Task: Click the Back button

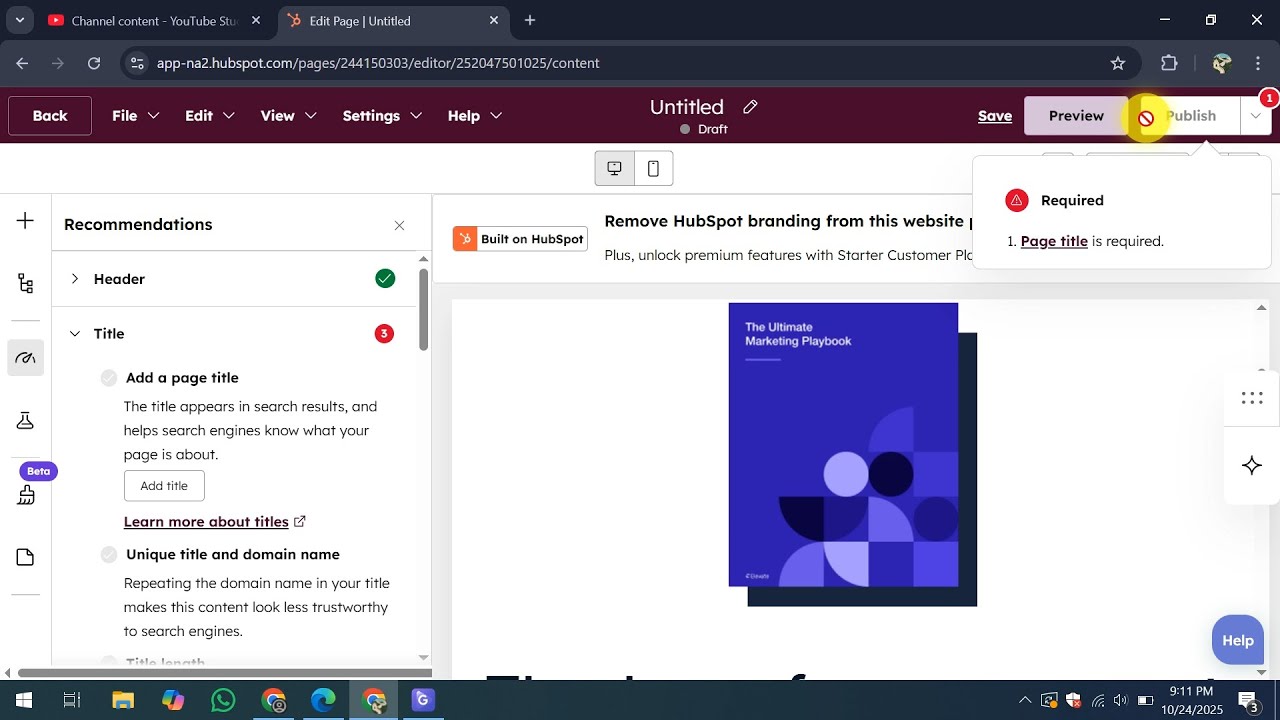Action: click(x=50, y=116)
